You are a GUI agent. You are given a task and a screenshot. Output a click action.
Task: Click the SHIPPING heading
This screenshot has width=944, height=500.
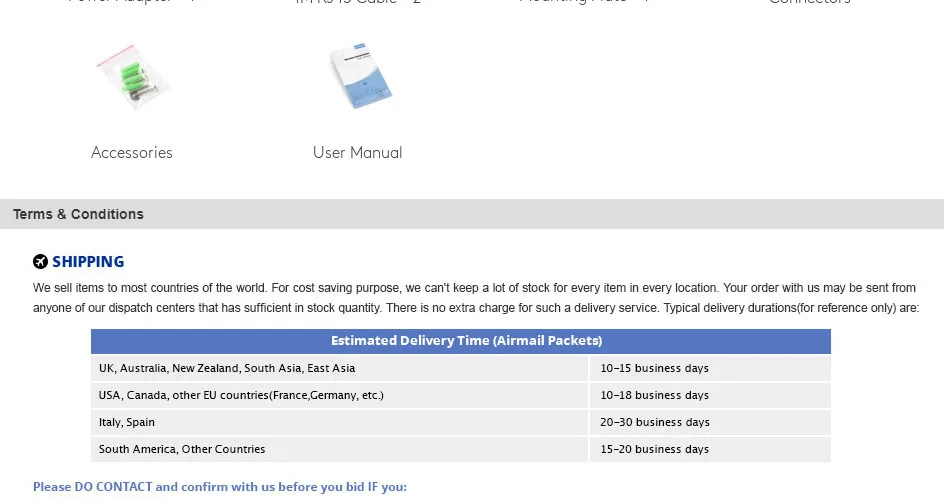click(x=88, y=262)
